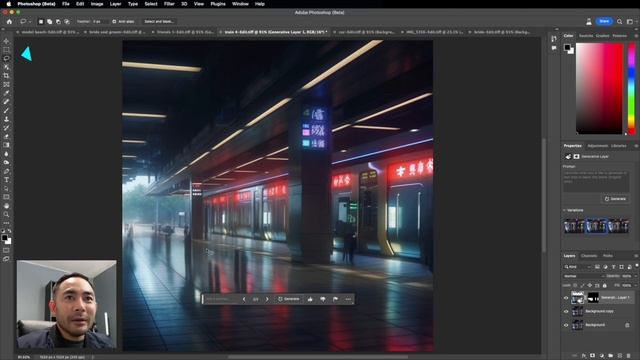The height and width of the screenshot is (360, 640).
Task: Open the Plugins menu
Action: (x=218, y=4)
